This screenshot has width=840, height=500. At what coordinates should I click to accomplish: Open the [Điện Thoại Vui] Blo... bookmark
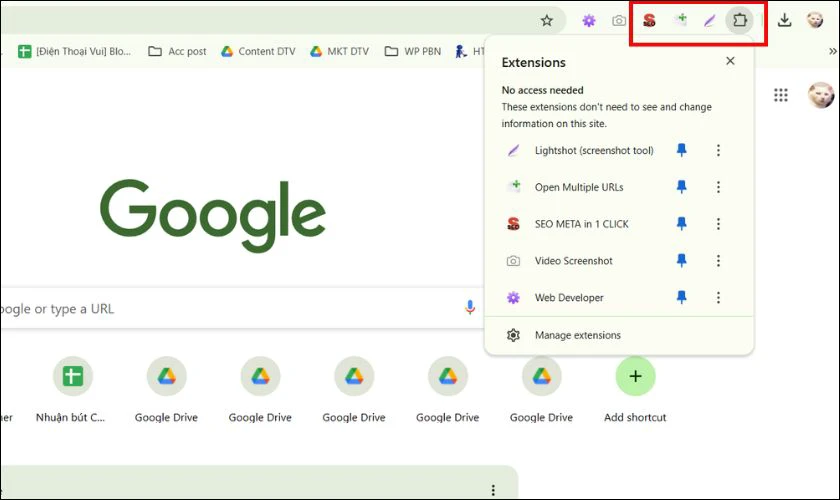click(x=74, y=51)
